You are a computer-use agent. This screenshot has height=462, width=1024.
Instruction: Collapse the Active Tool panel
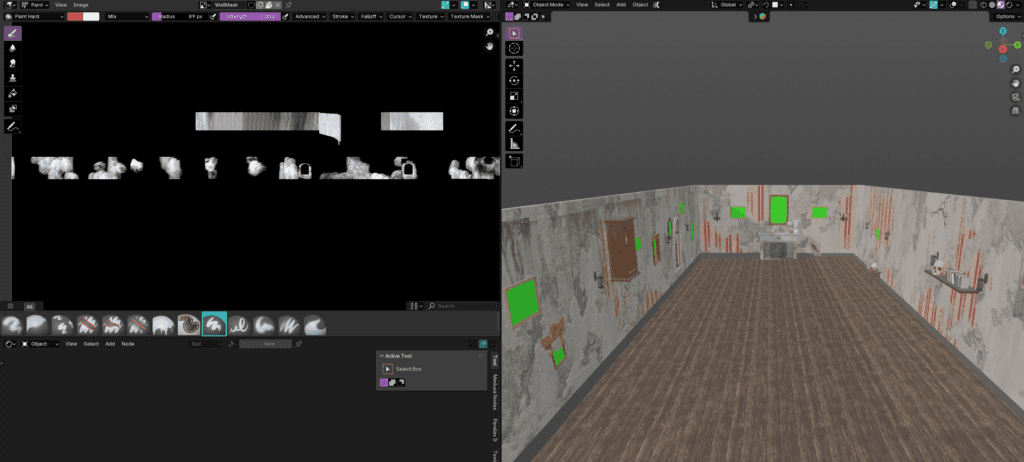[x=383, y=355]
